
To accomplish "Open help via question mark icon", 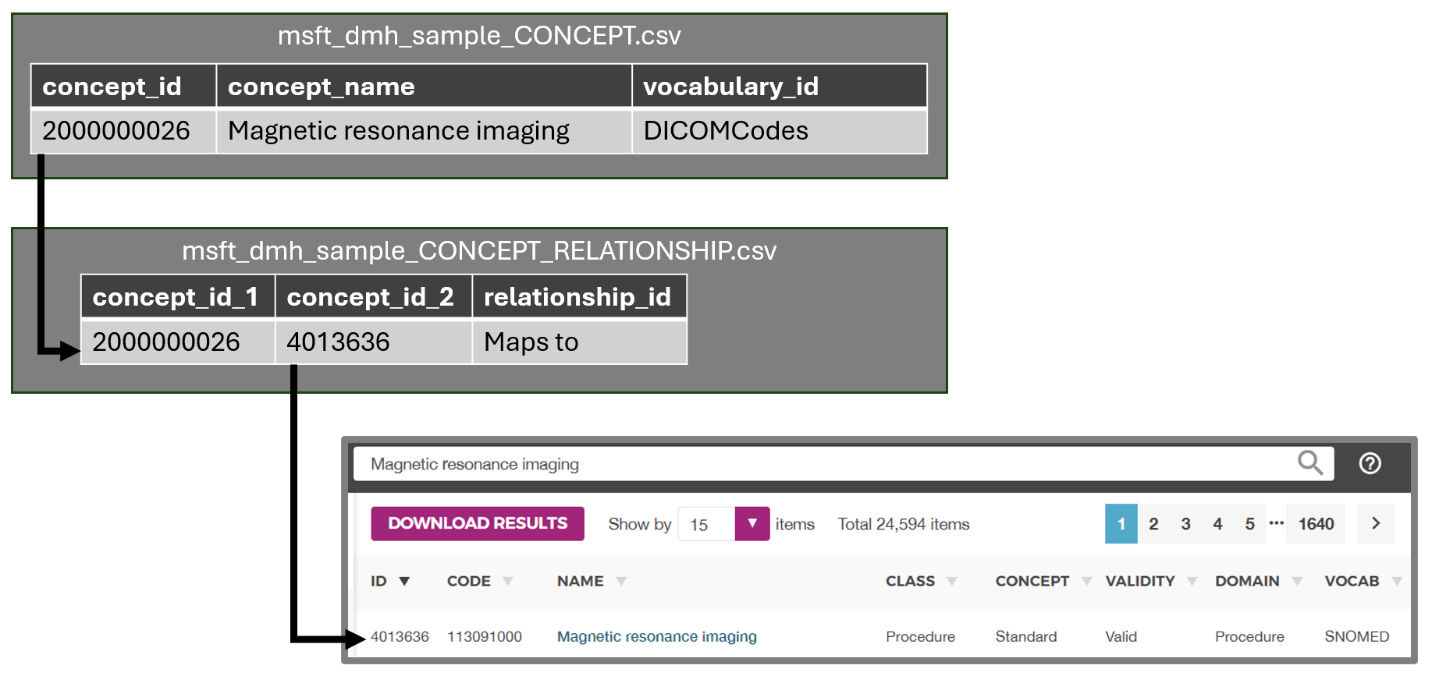I will click(x=1370, y=463).
